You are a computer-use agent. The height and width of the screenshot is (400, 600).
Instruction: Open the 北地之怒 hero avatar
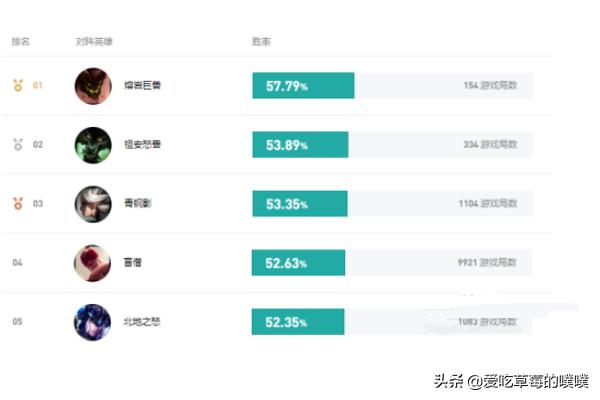92,322
